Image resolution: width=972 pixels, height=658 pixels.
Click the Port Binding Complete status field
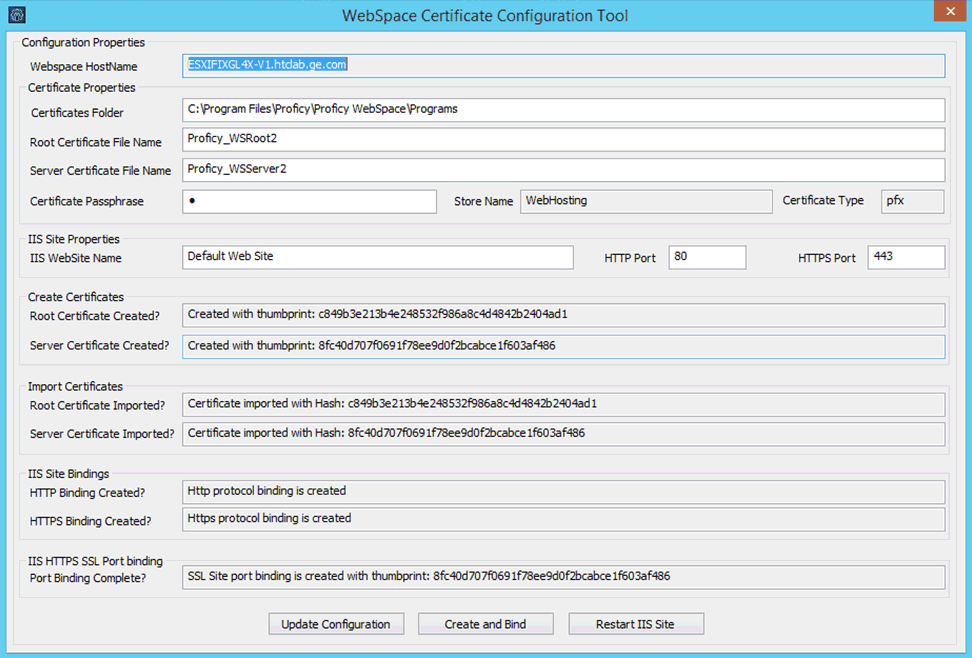[x=563, y=577]
